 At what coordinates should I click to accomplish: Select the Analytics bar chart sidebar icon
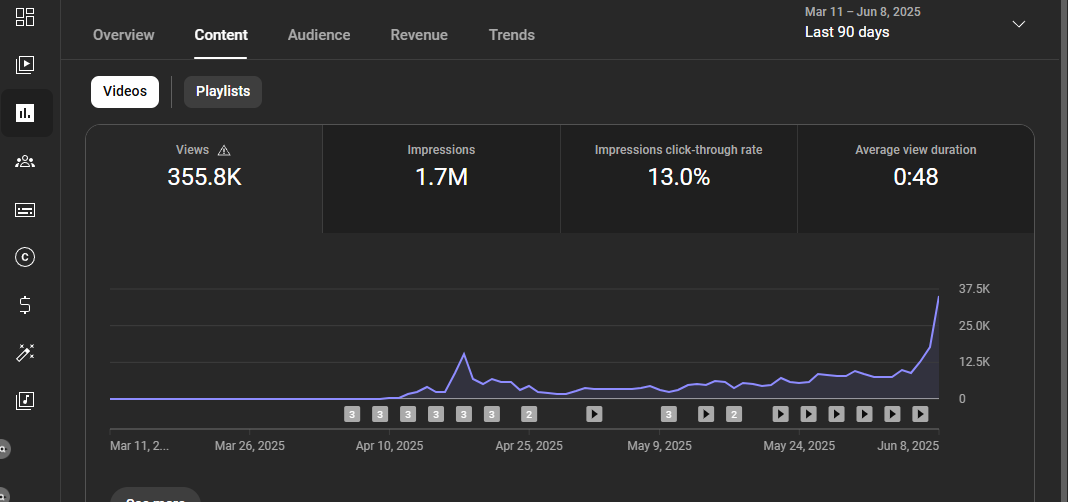[x=26, y=113]
